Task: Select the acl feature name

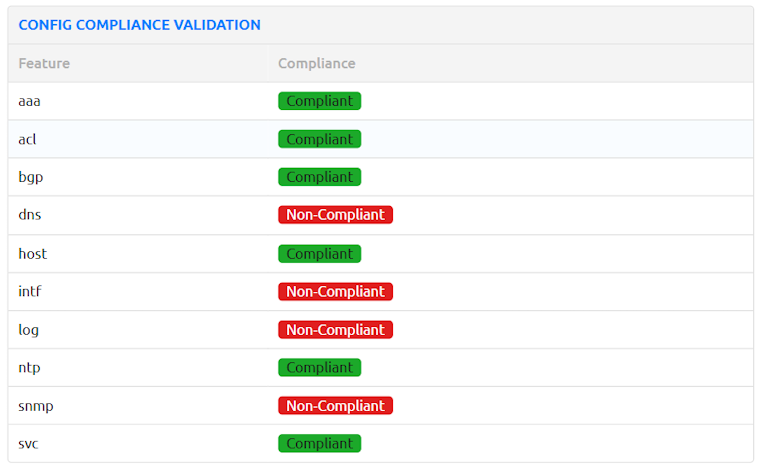Action: [x=27, y=139]
